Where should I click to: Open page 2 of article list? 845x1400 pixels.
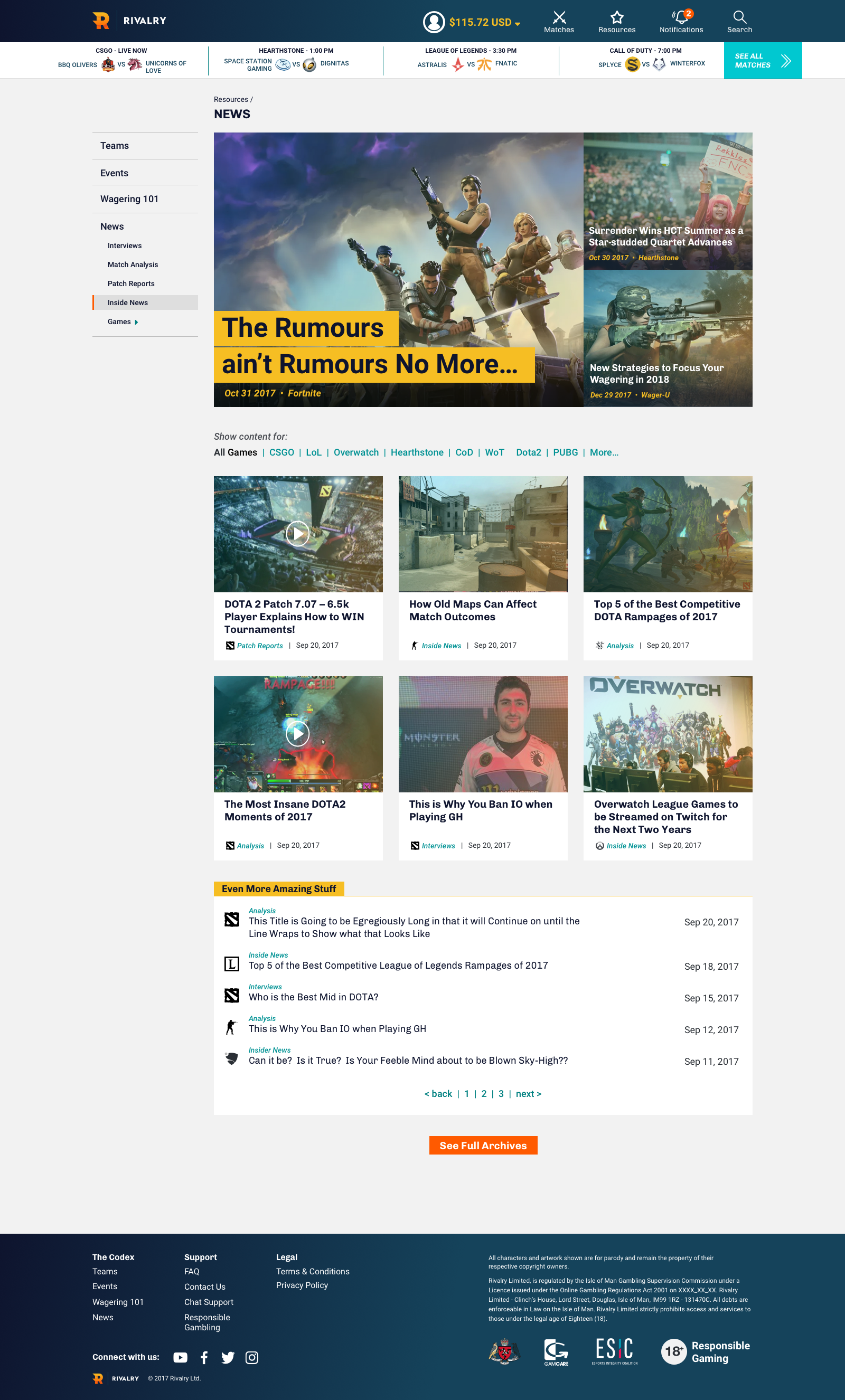click(484, 1094)
